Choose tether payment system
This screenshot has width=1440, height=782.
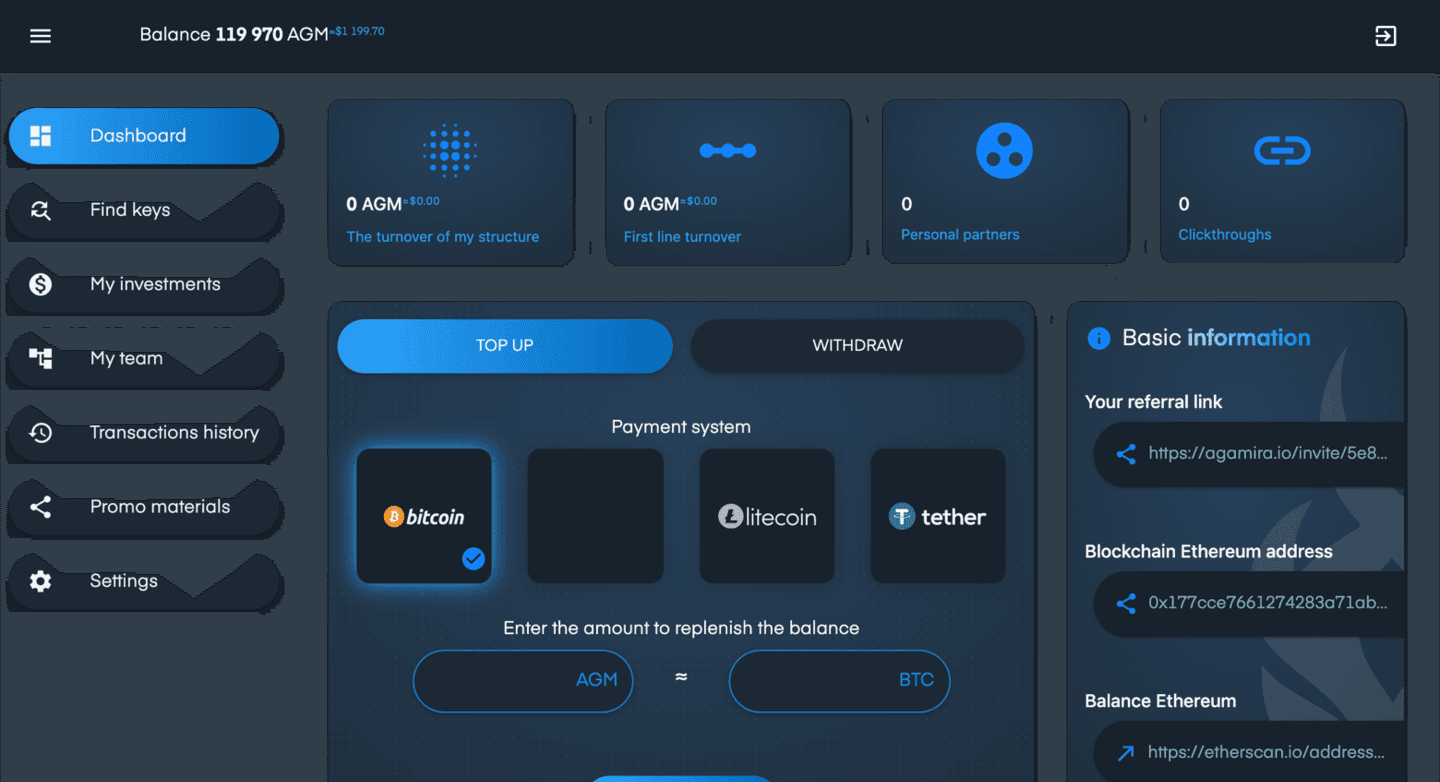[938, 516]
